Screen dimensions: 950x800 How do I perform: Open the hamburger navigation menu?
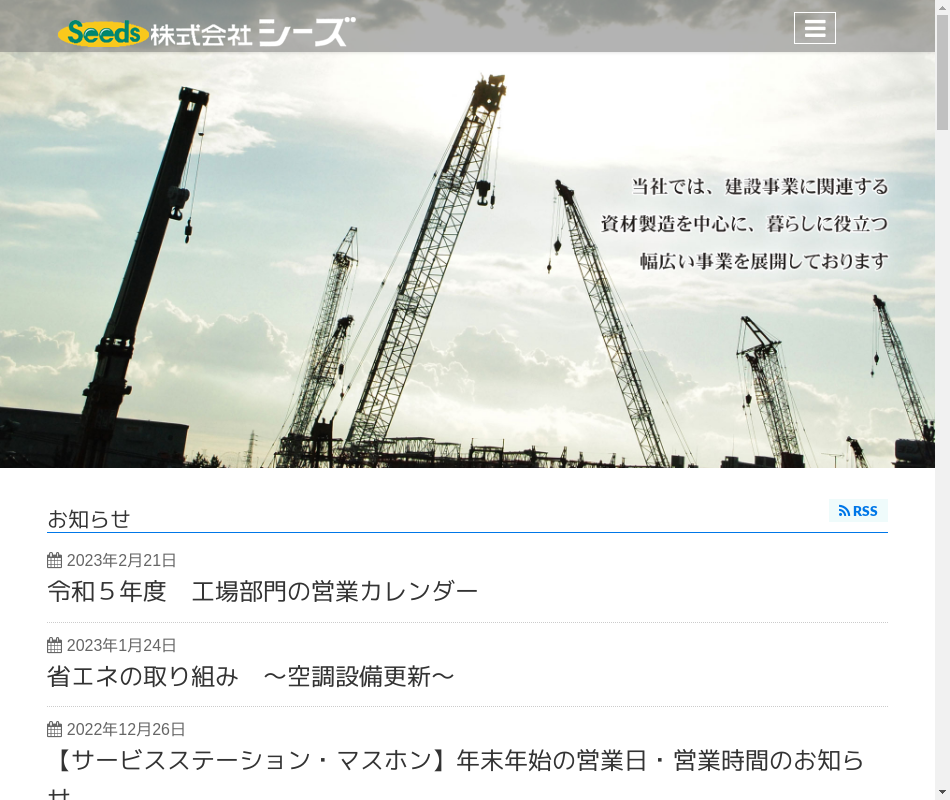(814, 28)
